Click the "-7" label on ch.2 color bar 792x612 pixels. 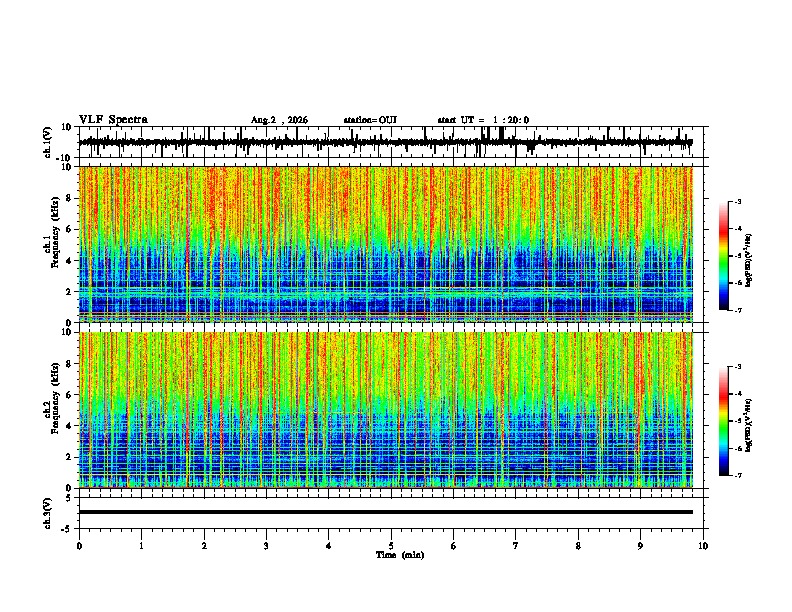pos(738,475)
